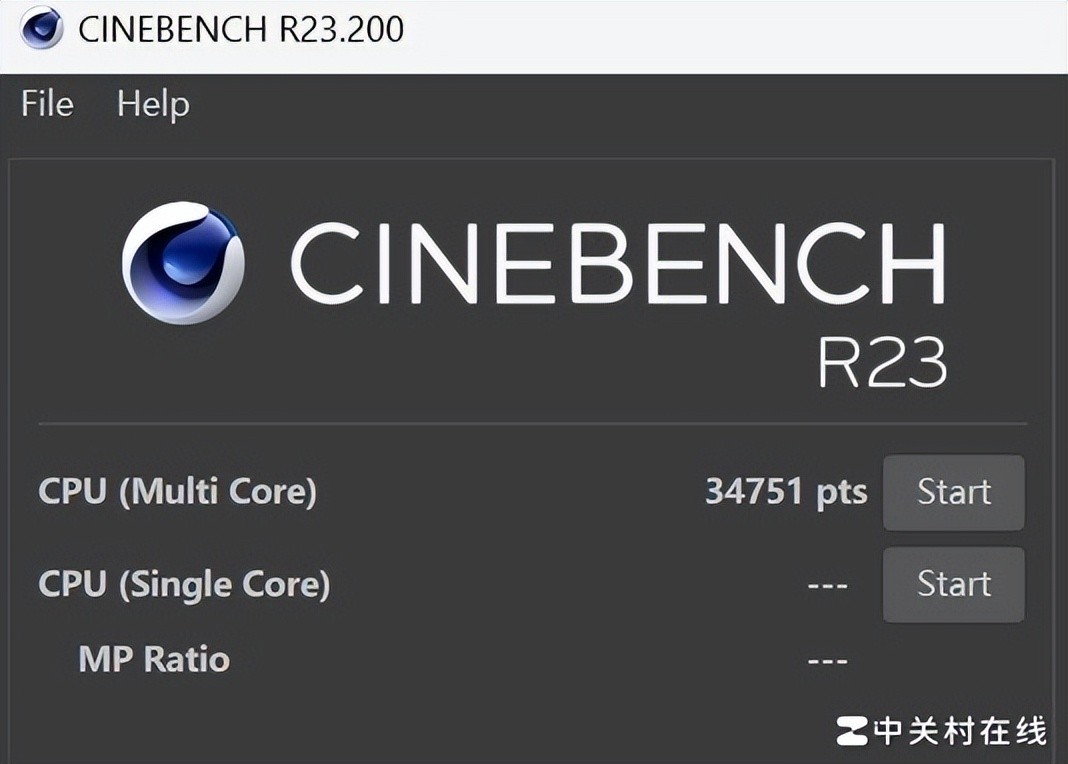The image size is (1068, 764).
Task: Click the Single Core empty score dashes
Action: [827, 585]
